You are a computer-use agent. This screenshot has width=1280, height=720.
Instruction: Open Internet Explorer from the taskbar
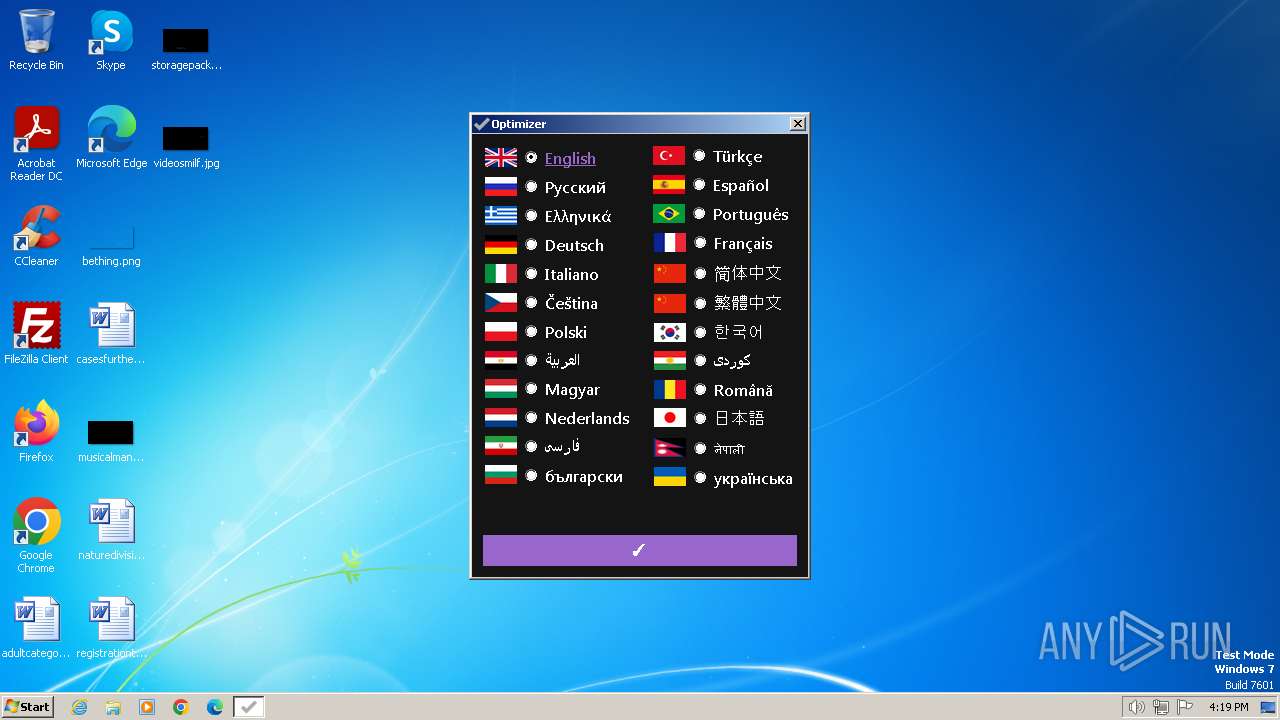79,707
